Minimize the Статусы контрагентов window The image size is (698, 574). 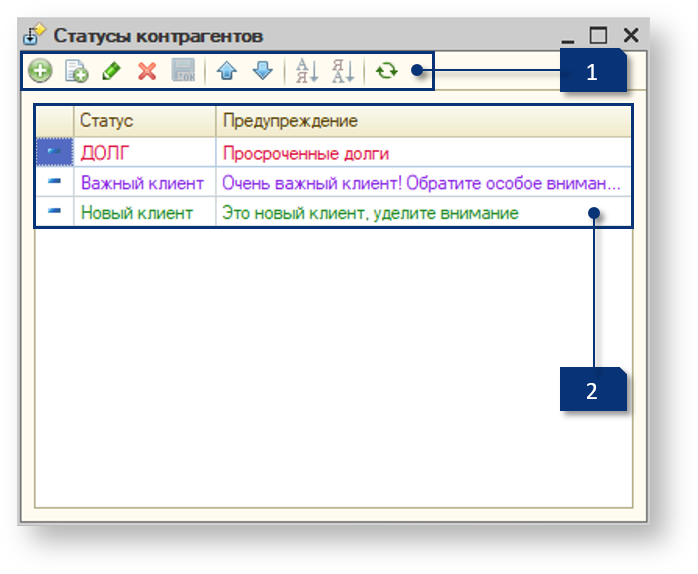(568, 41)
